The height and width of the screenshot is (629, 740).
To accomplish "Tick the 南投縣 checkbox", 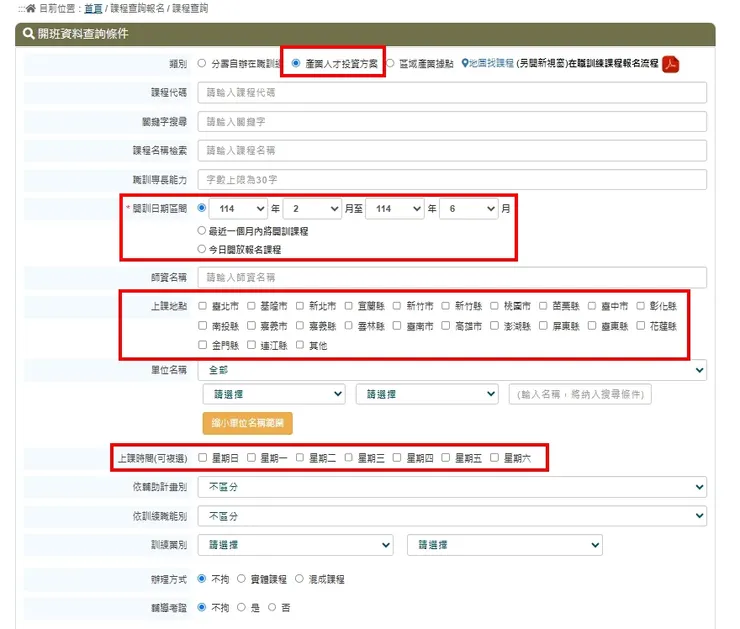I will [x=202, y=326].
